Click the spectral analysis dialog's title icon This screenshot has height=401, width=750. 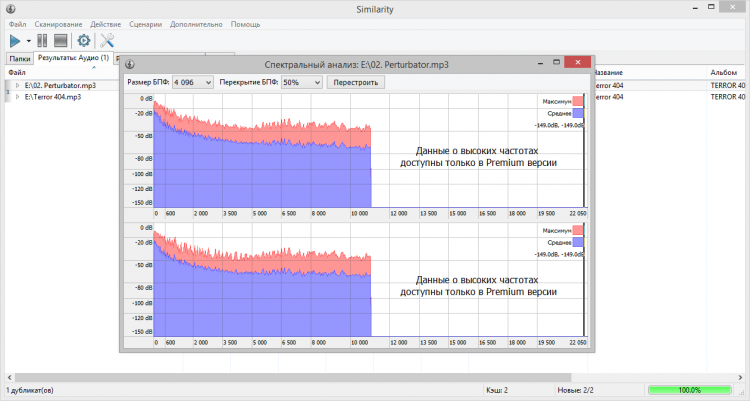(130, 64)
